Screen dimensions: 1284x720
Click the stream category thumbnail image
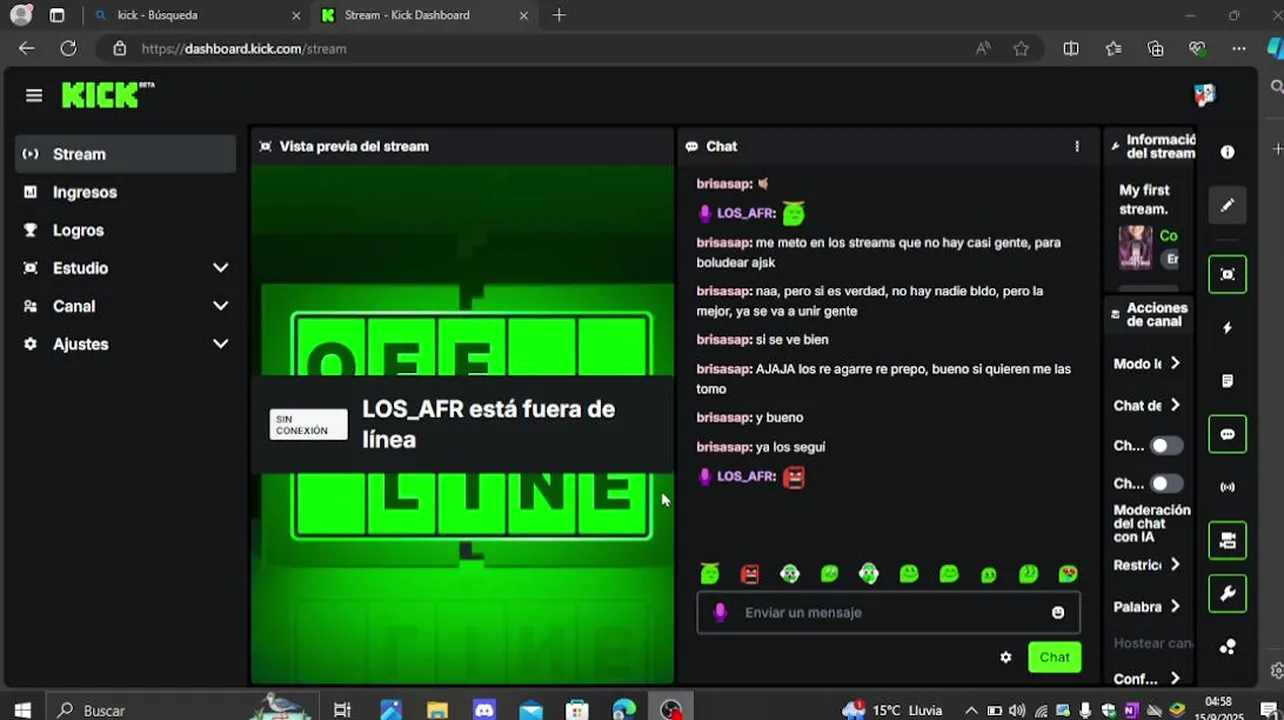1135,247
